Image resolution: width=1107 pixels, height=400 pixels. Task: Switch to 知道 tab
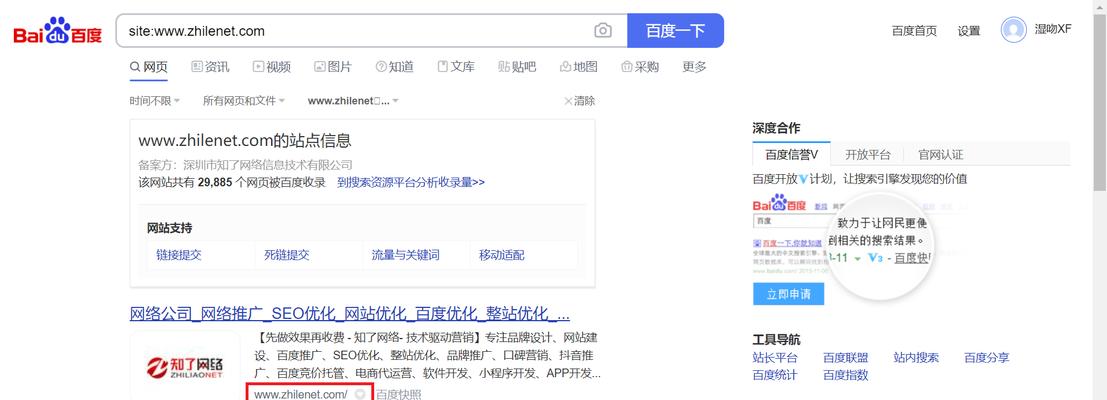click(x=395, y=67)
